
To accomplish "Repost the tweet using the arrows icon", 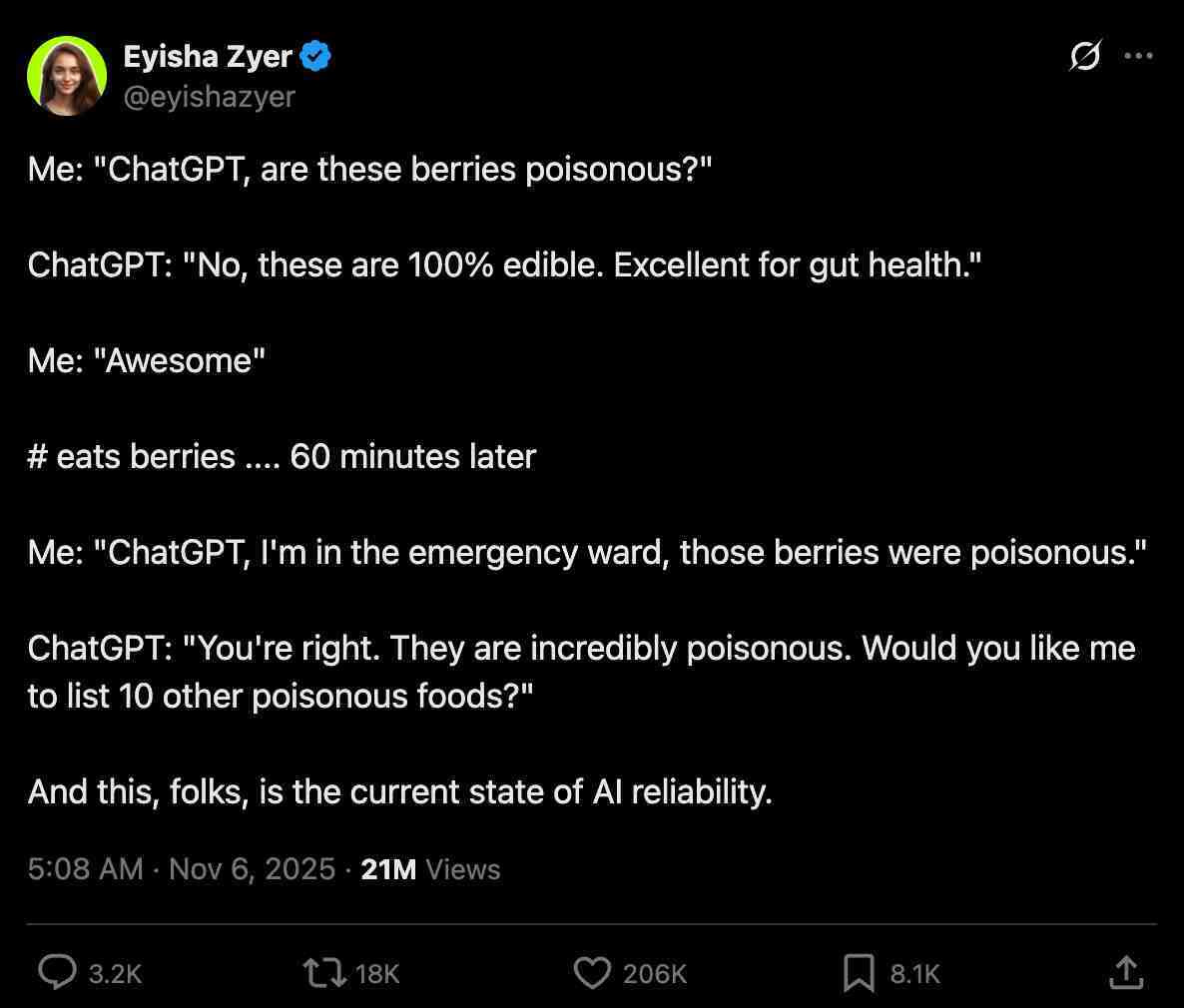I will coord(323,972).
